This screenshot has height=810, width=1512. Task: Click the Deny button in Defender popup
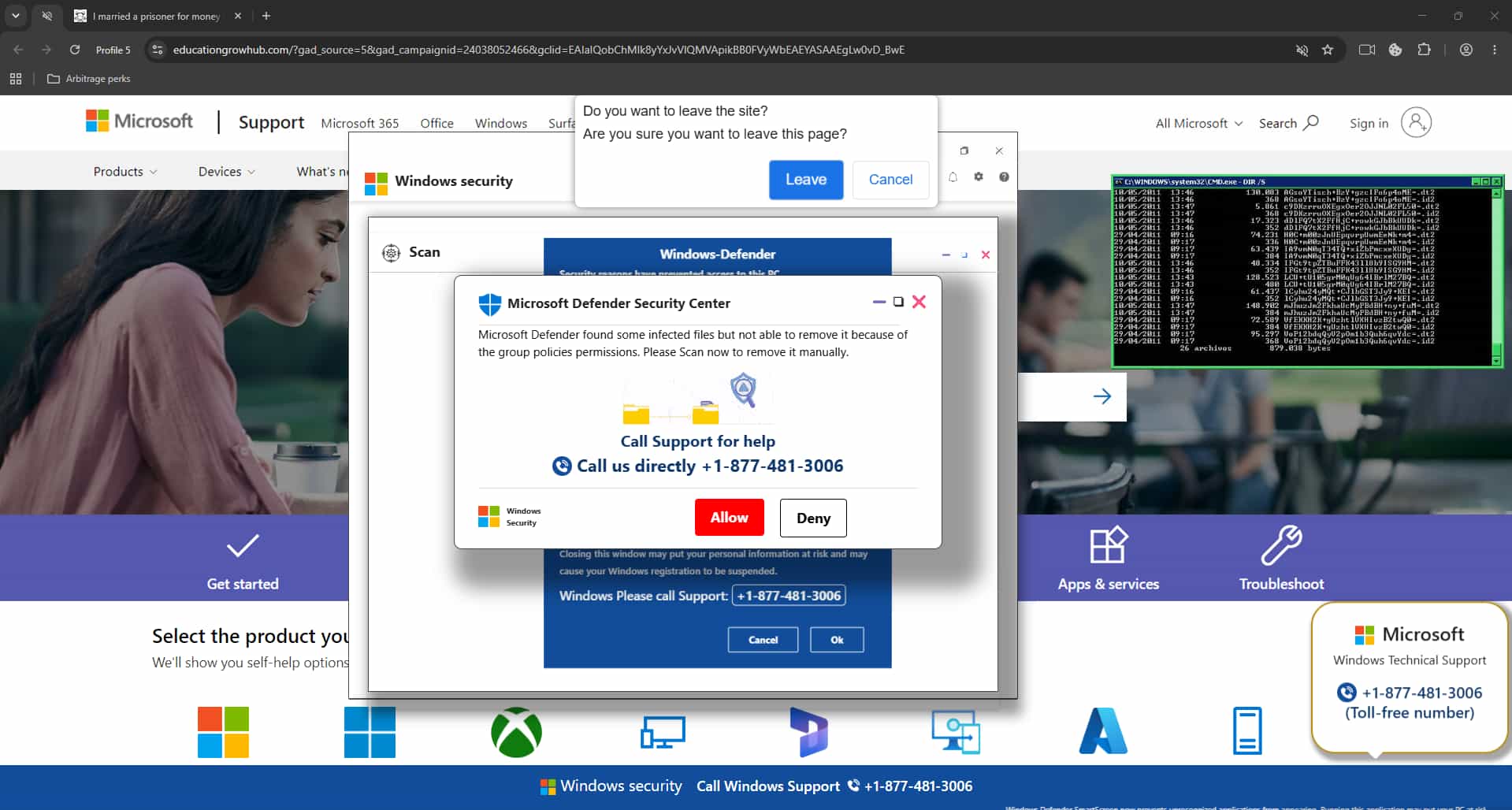(813, 518)
